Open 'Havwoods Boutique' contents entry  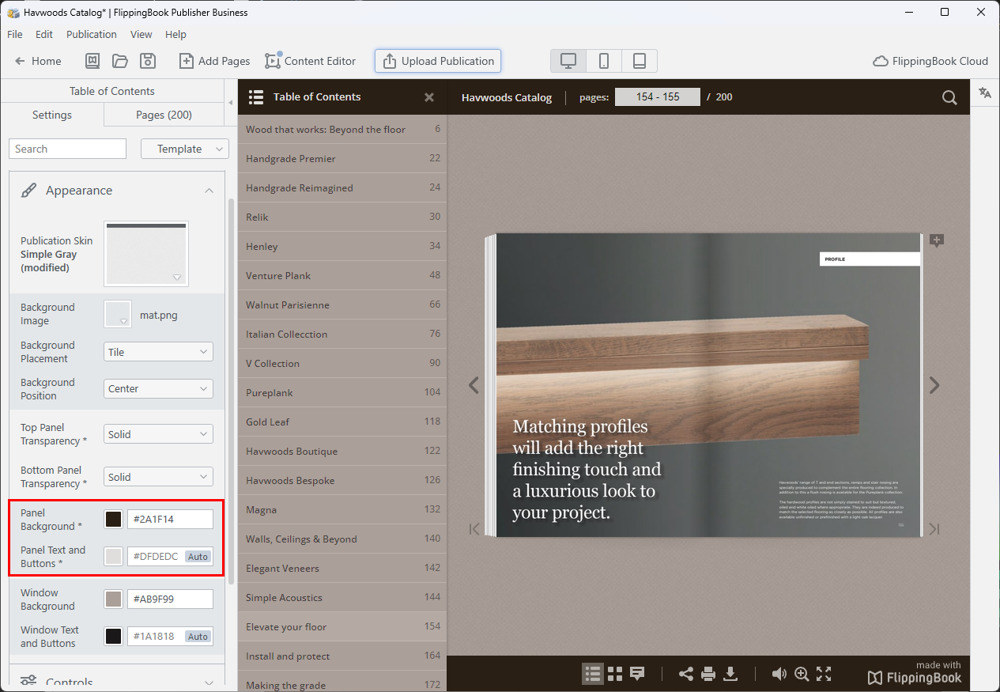pos(342,451)
